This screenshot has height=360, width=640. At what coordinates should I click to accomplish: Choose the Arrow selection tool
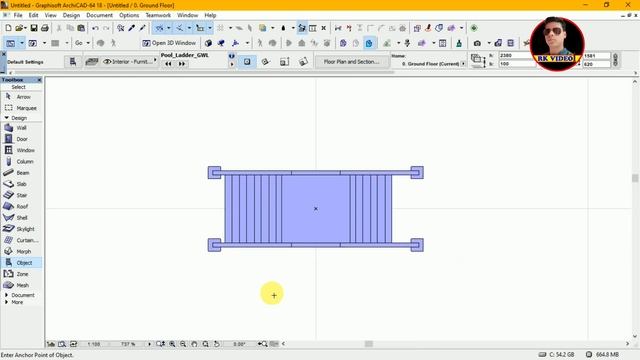(x=21, y=97)
